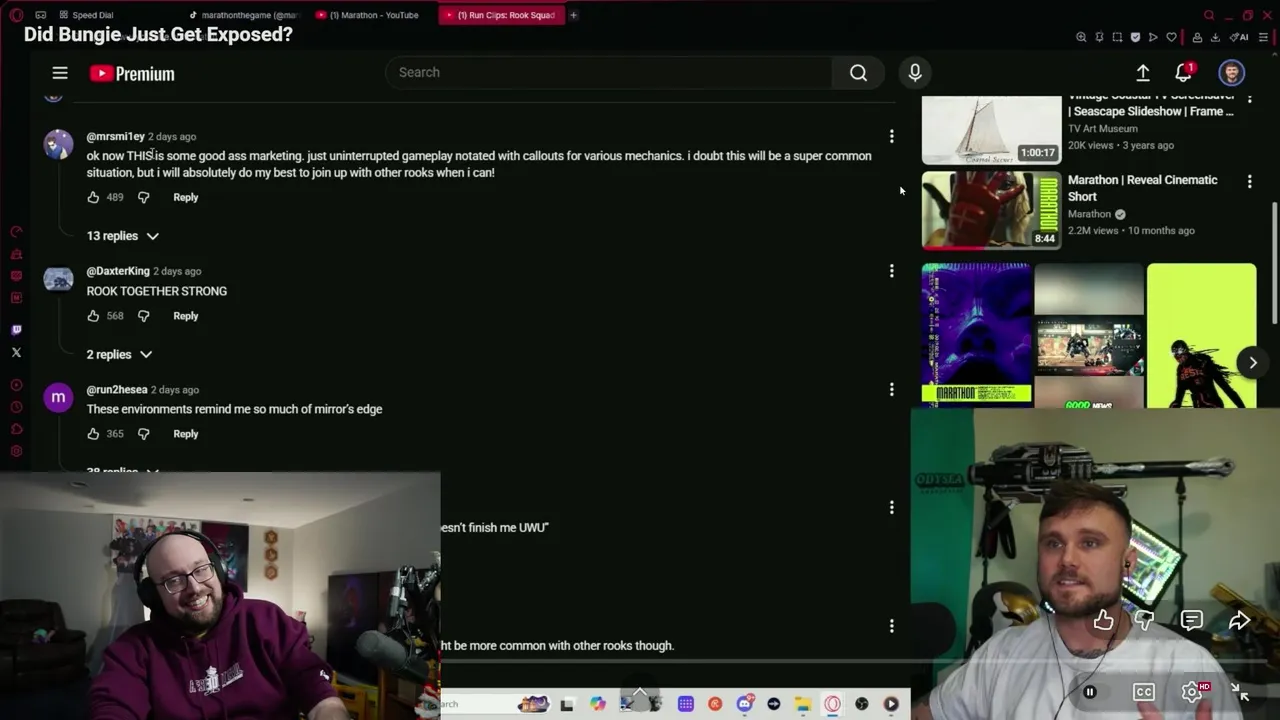
Task: Open the Marathon Reveal Cinematic thumbnail
Action: tap(991, 210)
